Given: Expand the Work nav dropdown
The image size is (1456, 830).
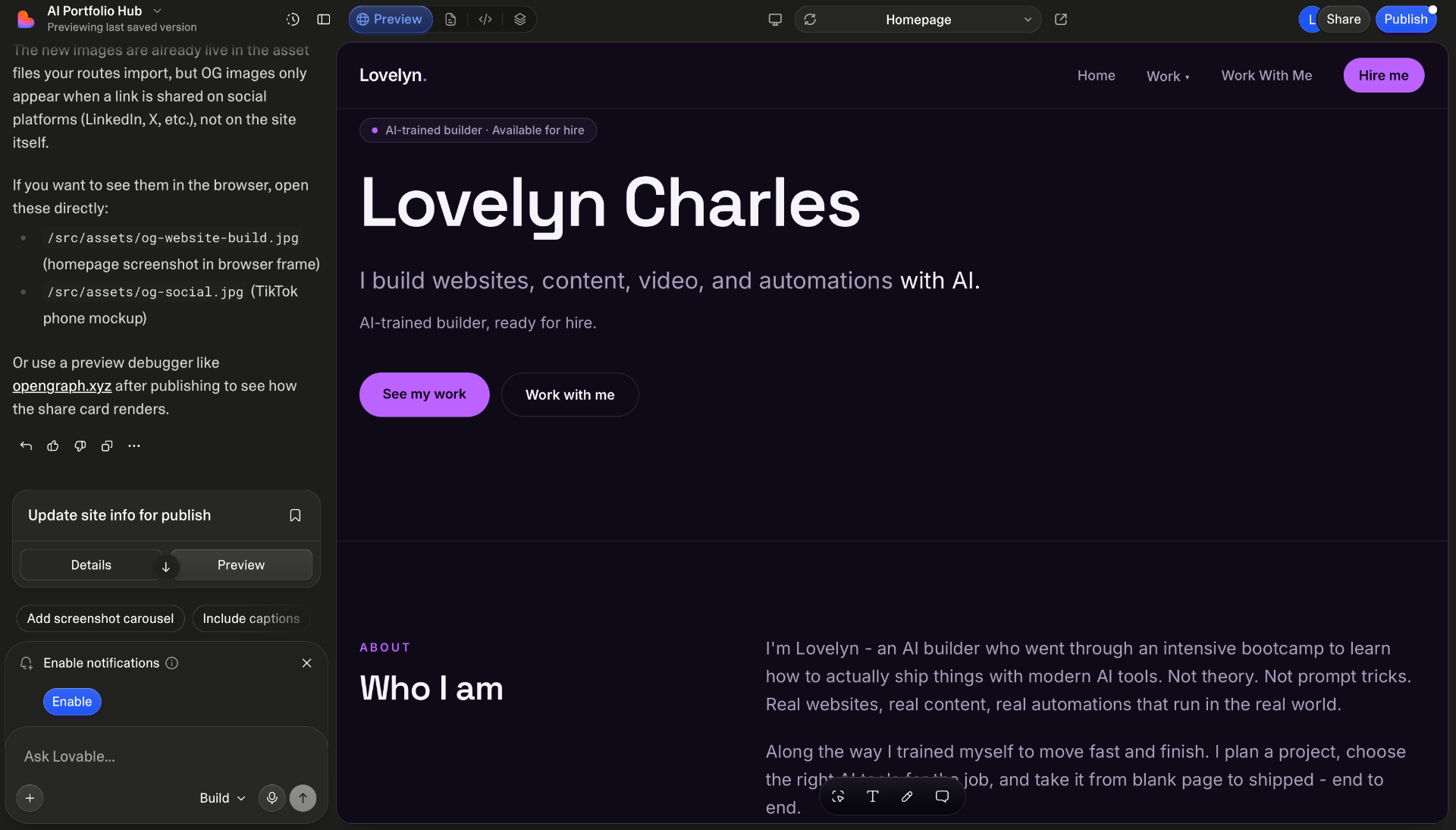Looking at the screenshot, I should click(x=1168, y=76).
